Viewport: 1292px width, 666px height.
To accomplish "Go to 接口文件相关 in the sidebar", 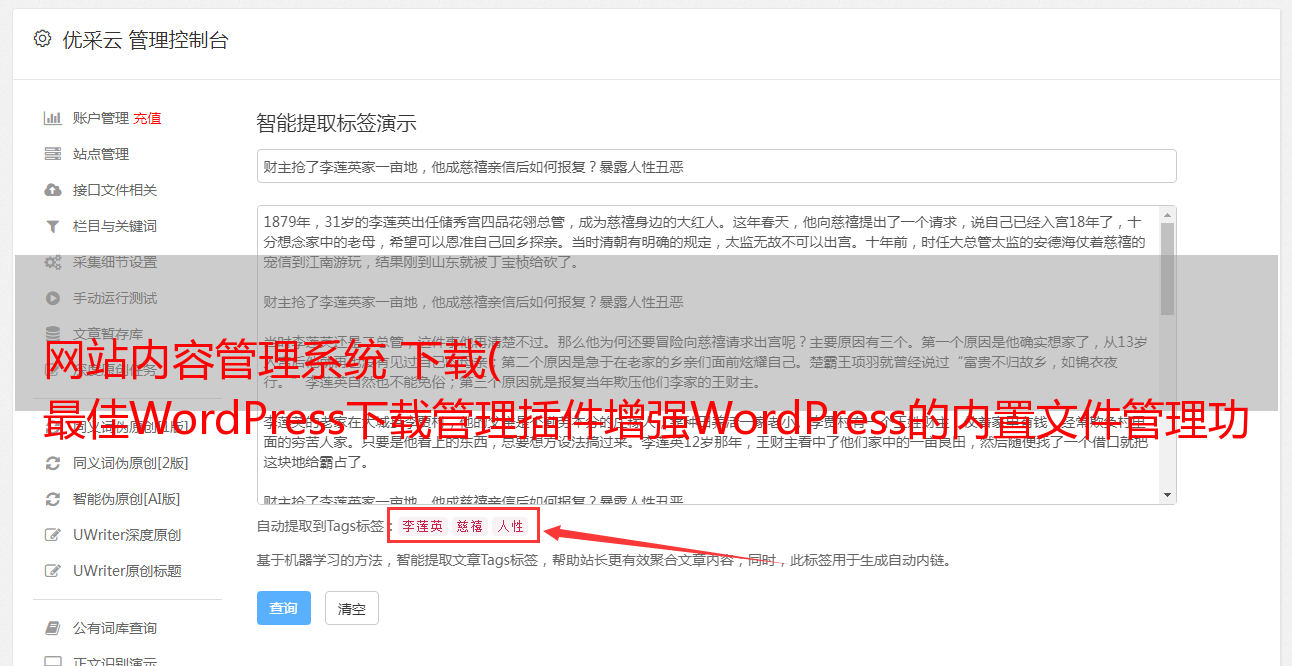I will [115, 190].
